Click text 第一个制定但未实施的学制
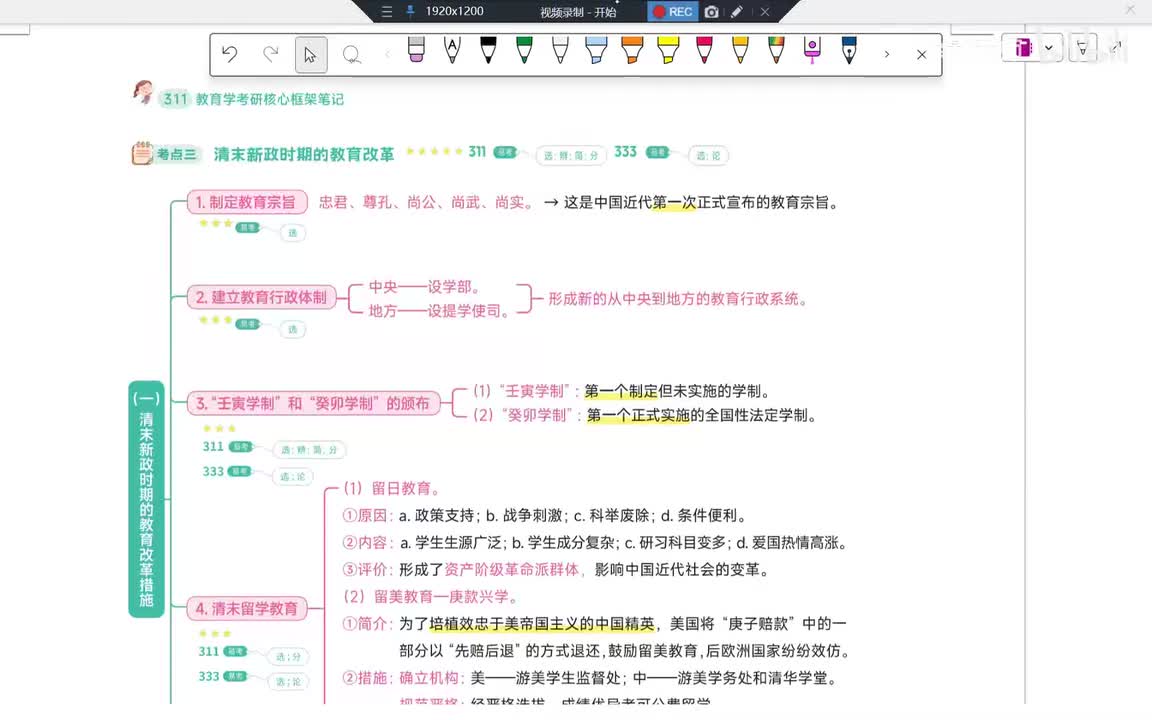This screenshot has height=720, width=1152. tap(677, 391)
